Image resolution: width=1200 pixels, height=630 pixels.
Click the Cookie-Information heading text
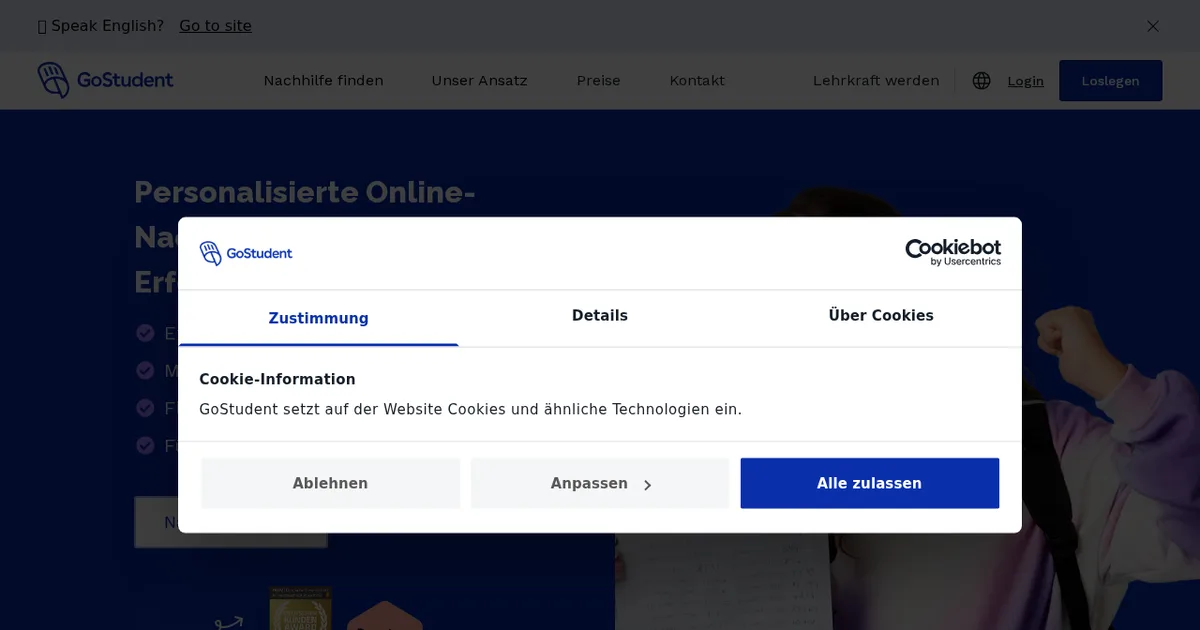tap(277, 379)
